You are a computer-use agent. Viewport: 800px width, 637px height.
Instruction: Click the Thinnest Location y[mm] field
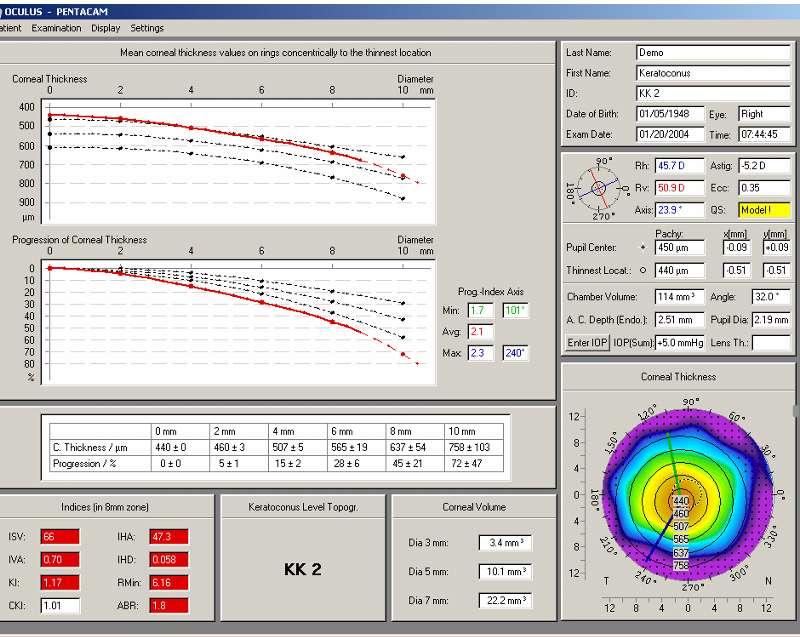tap(777, 270)
